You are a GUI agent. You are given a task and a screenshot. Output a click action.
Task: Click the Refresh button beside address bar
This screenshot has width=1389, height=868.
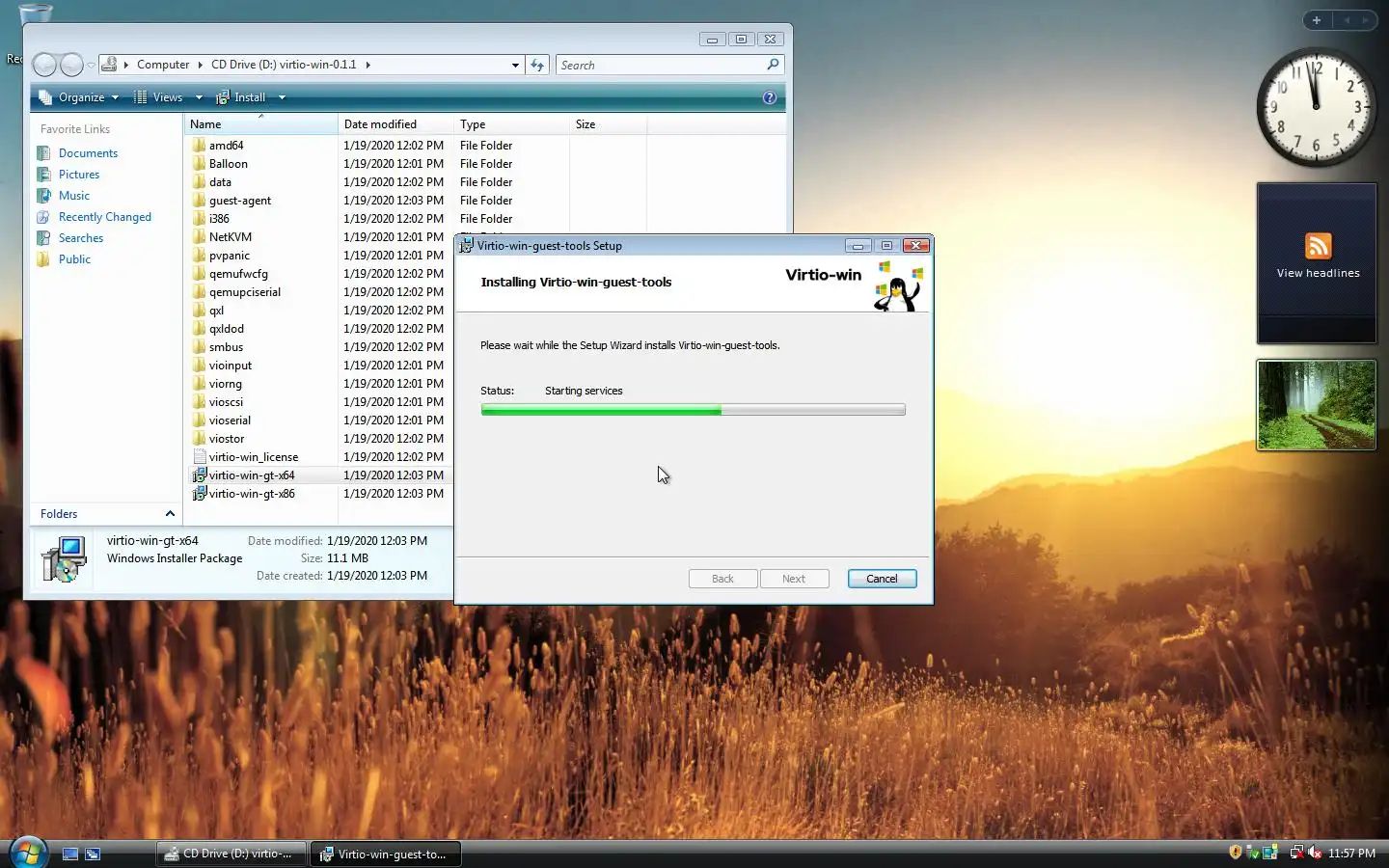pos(538,65)
